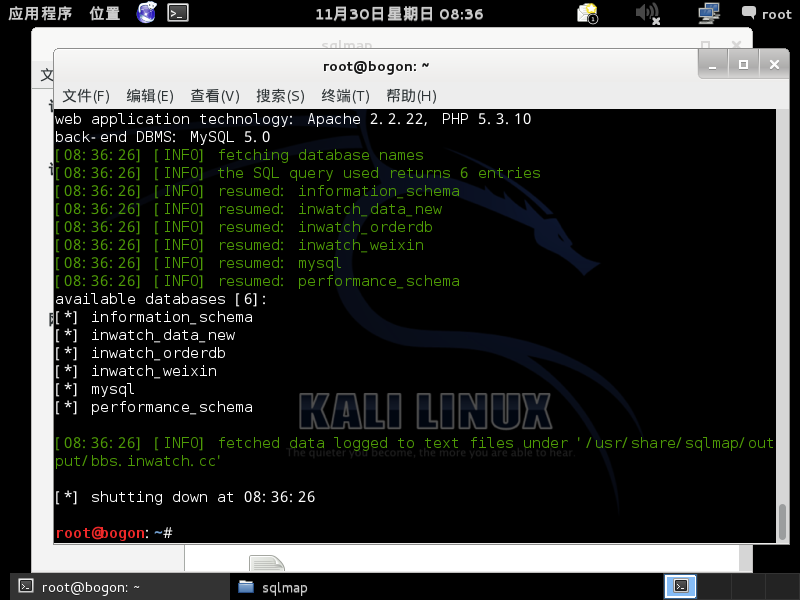Open the 搜索(S) menu in terminal
Screen dimensions: 800x600
click(280, 96)
